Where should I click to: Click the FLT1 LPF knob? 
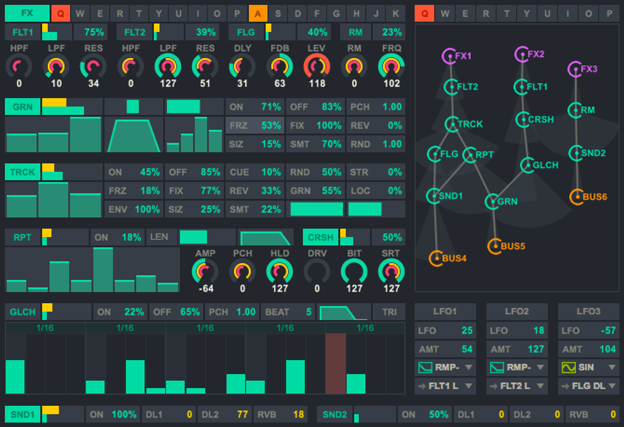point(57,67)
